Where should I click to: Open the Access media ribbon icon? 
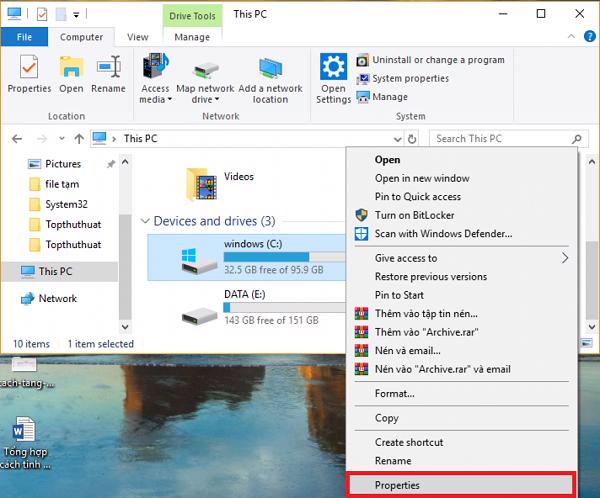pos(155,68)
